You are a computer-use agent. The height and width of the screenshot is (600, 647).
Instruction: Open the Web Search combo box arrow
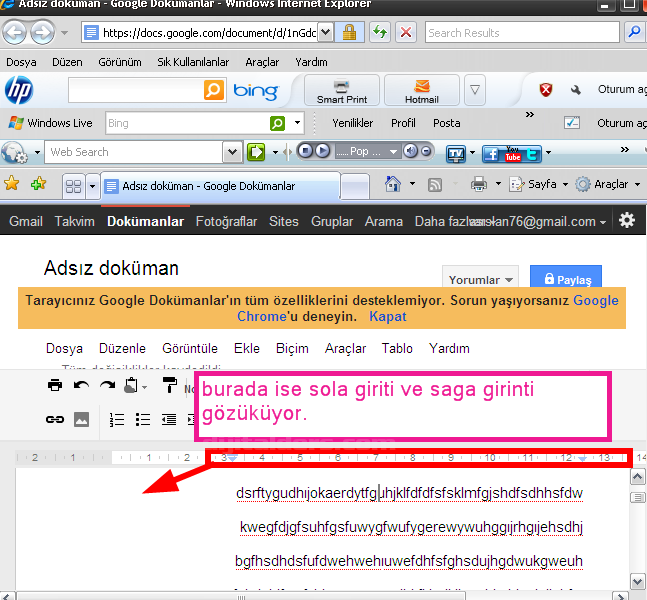pyautogui.click(x=232, y=152)
